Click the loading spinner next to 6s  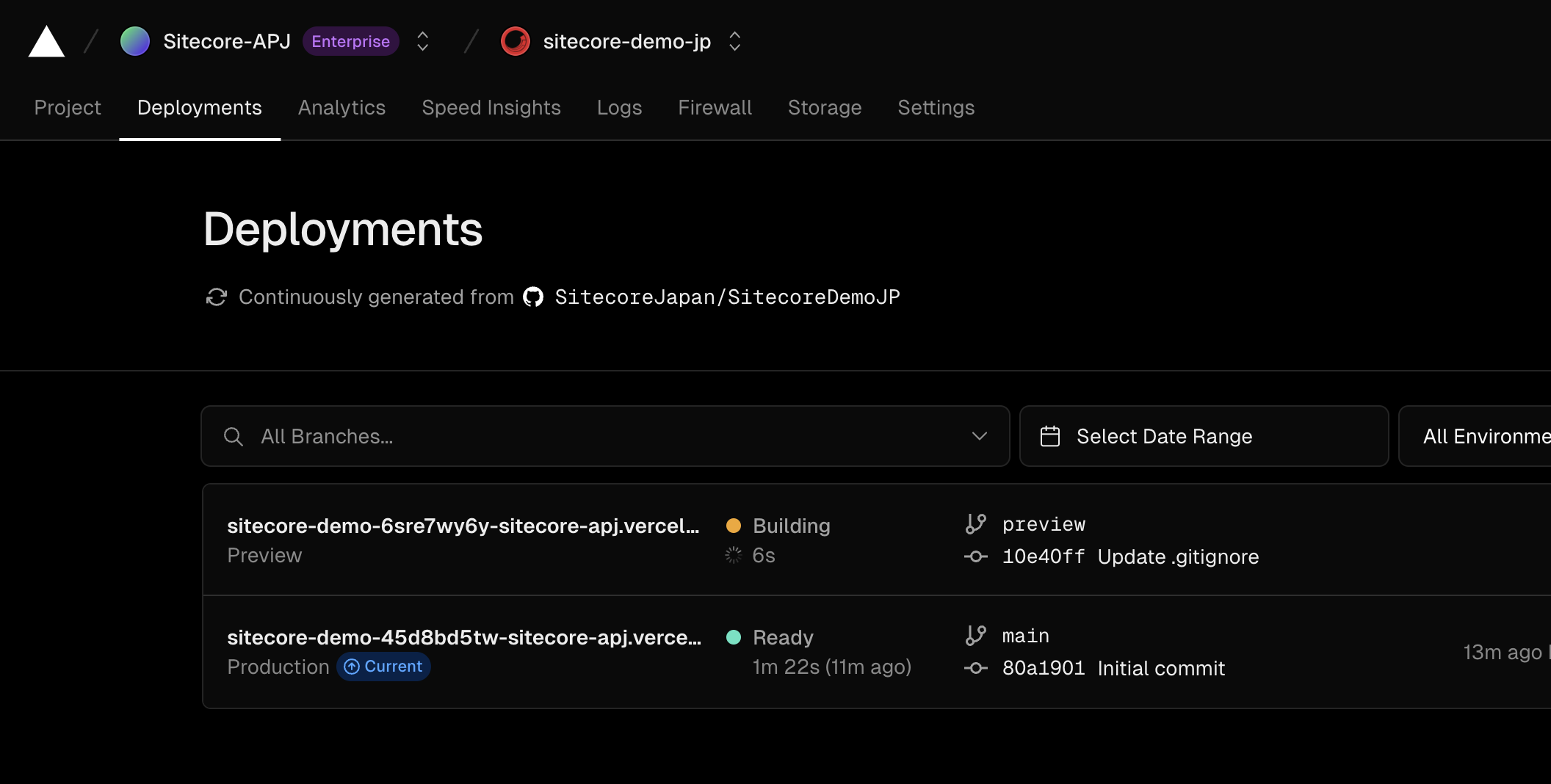pyautogui.click(x=734, y=555)
